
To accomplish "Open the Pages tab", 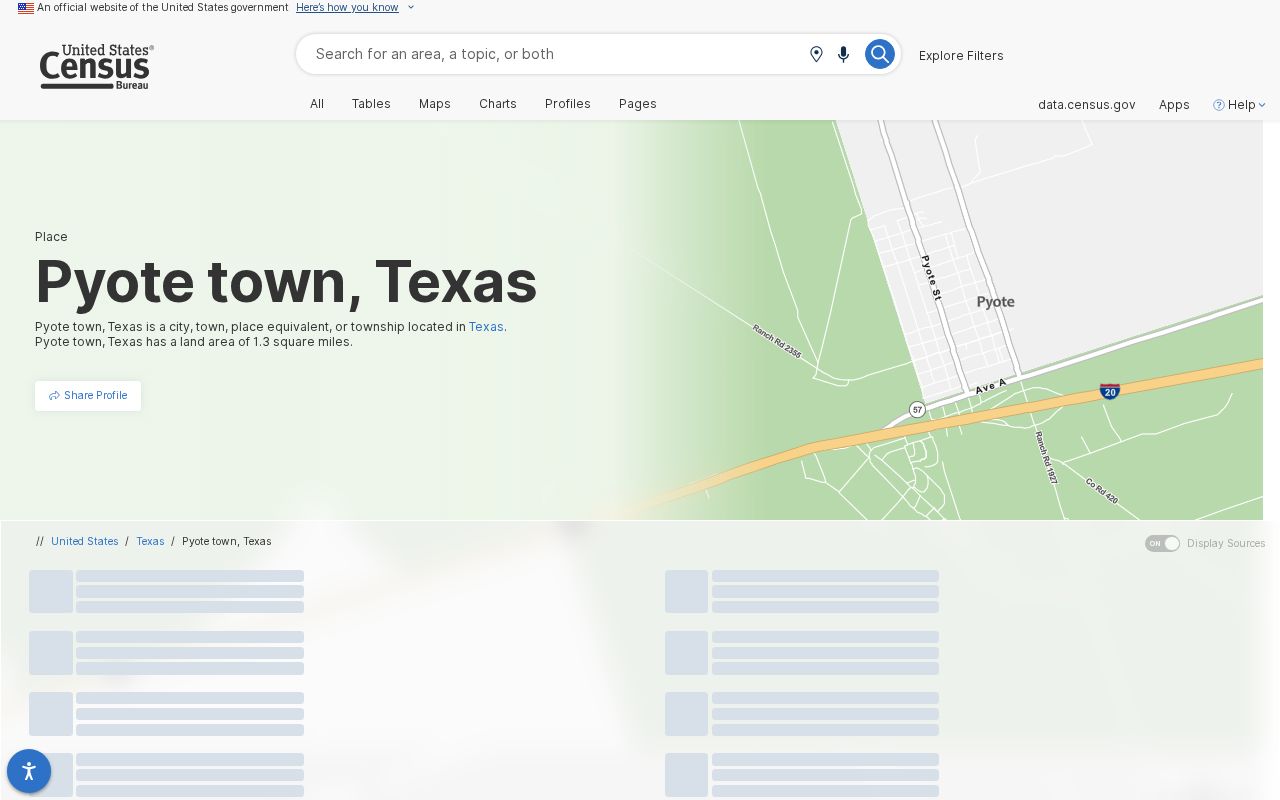I will coord(638,104).
